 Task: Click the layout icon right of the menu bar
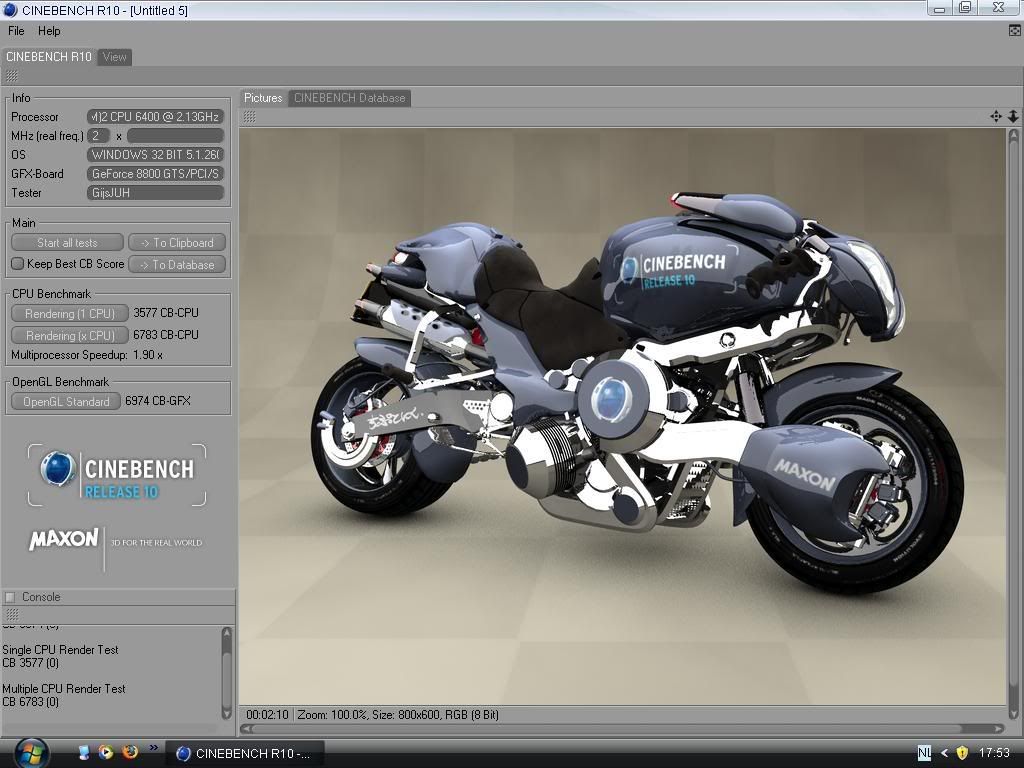coord(1014,31)
